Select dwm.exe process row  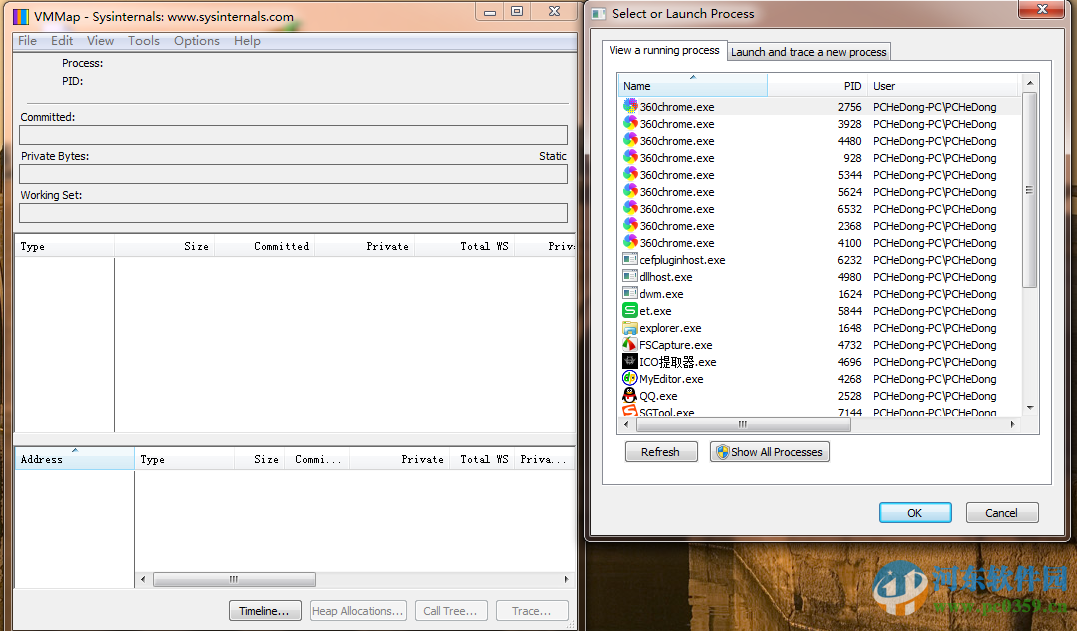click(819, 293)
